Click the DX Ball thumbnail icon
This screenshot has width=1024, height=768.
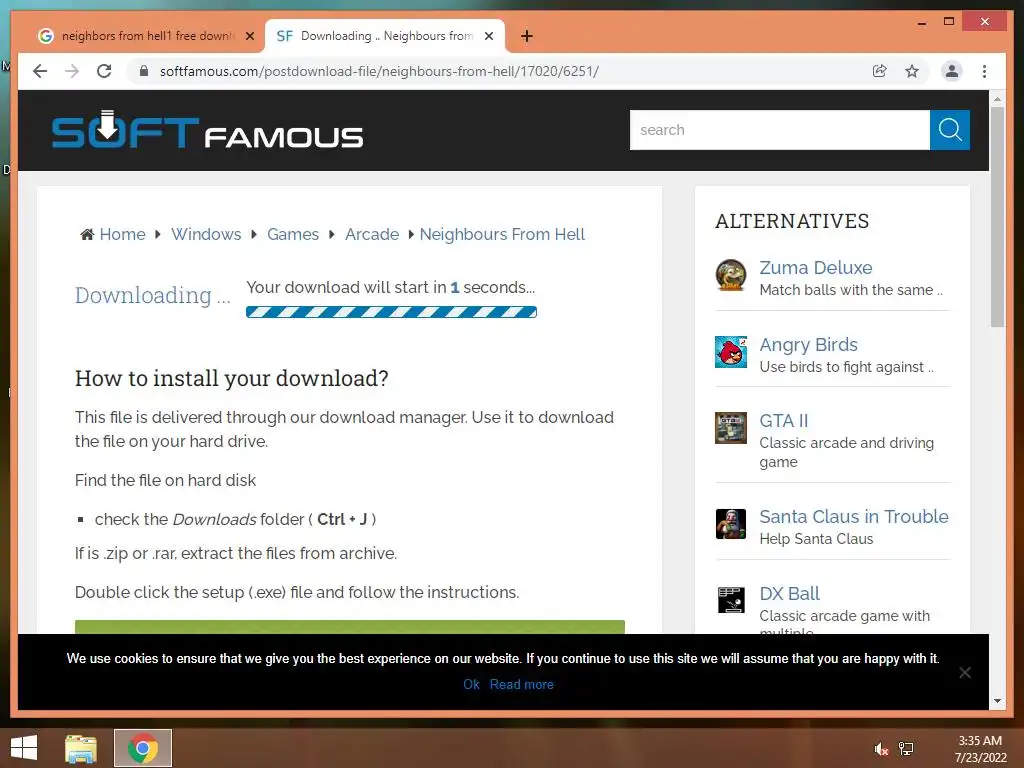click(731, 600)
